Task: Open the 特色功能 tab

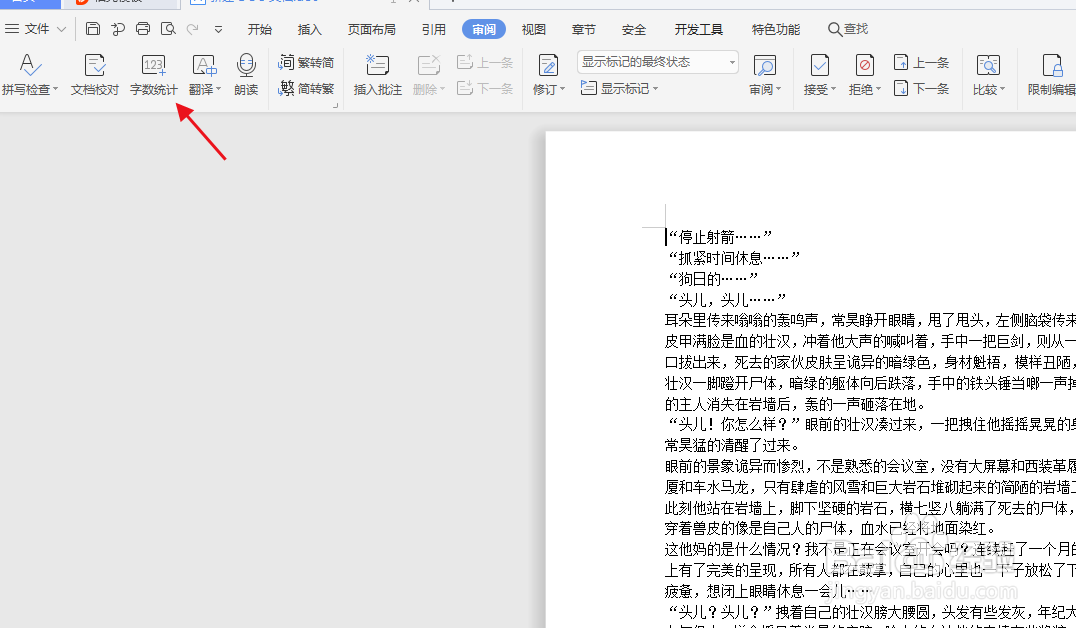Action: click(x=776, y=30)
